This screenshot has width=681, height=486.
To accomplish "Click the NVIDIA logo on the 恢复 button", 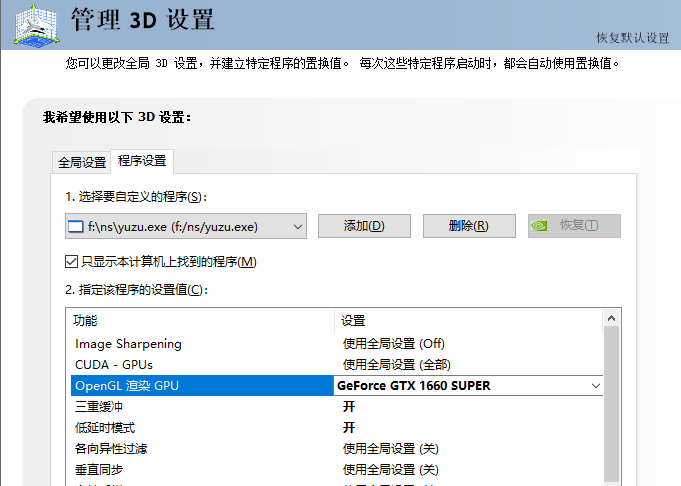I will (x=539, y=226).
